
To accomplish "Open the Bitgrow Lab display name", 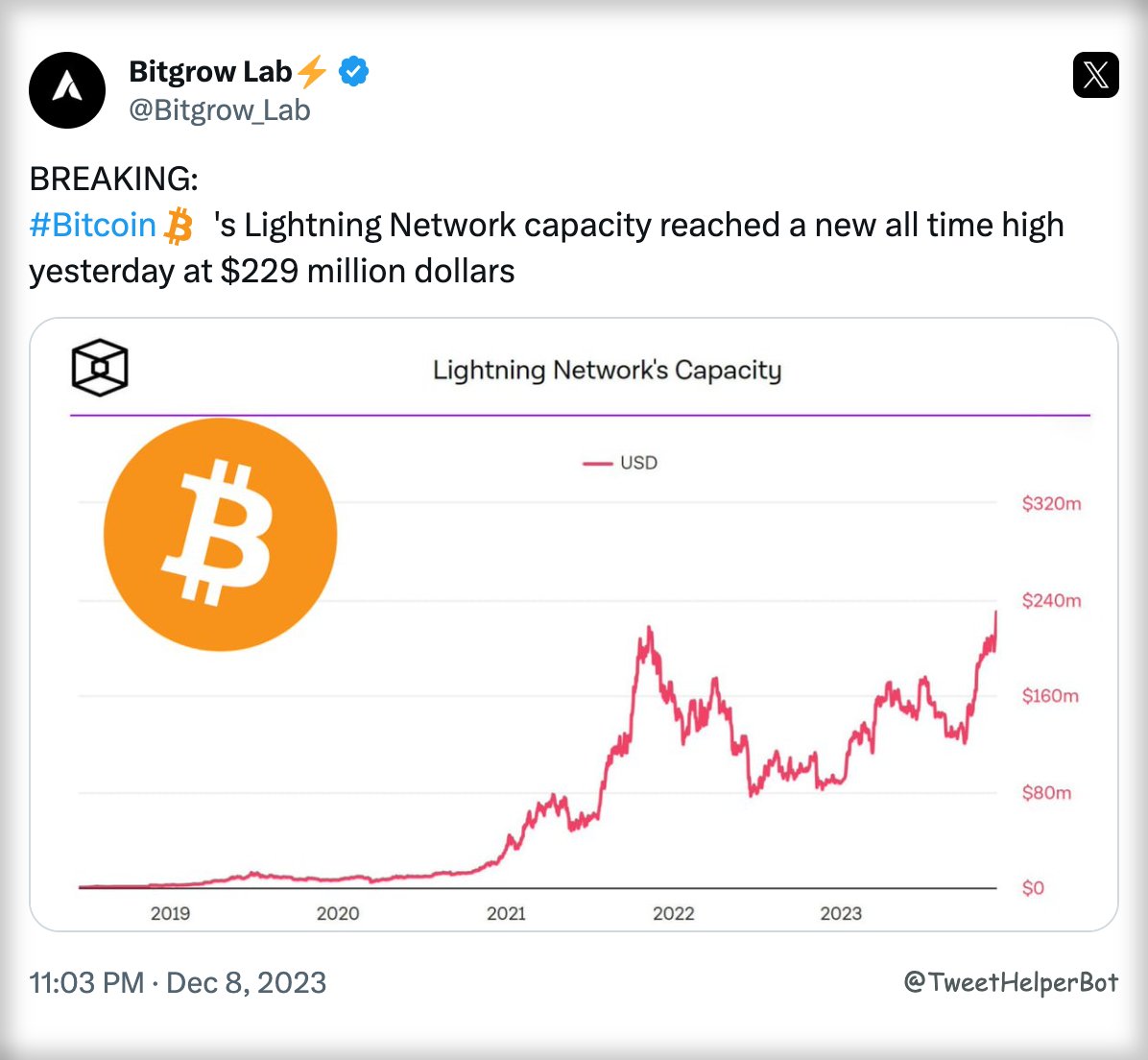I will 210,71.
